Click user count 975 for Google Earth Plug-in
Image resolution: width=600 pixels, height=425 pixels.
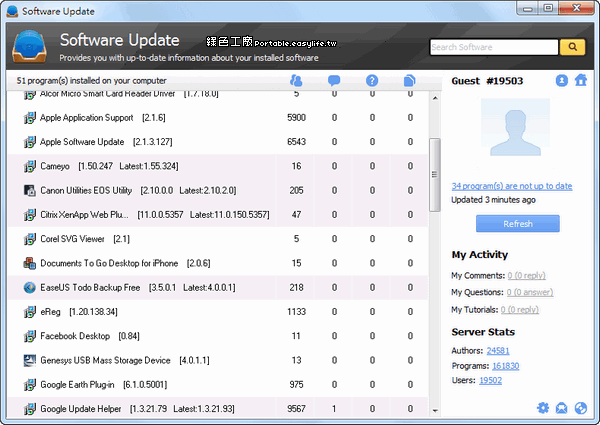296,384
